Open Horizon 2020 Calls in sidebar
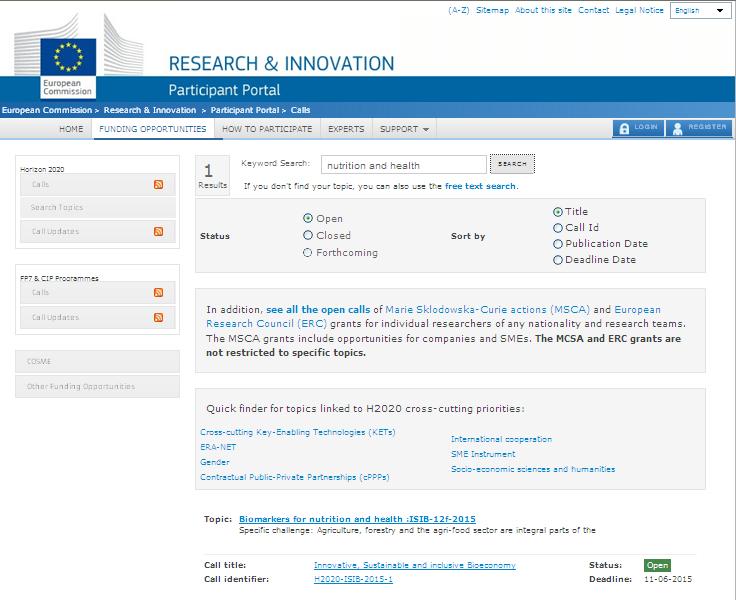736x600 pixels. click(98, 185)
